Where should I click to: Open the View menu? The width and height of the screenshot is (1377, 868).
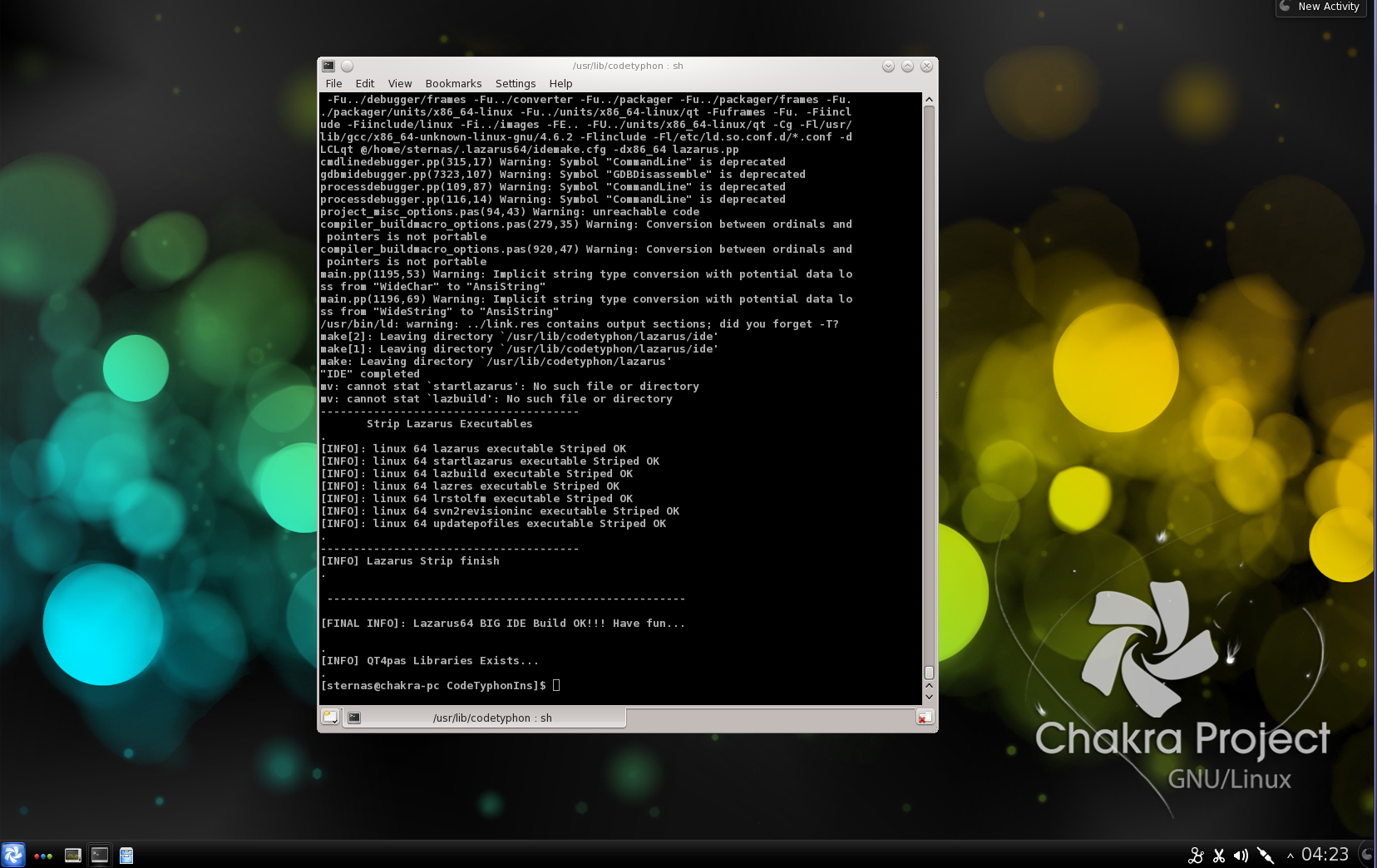[x=400, y=83]
